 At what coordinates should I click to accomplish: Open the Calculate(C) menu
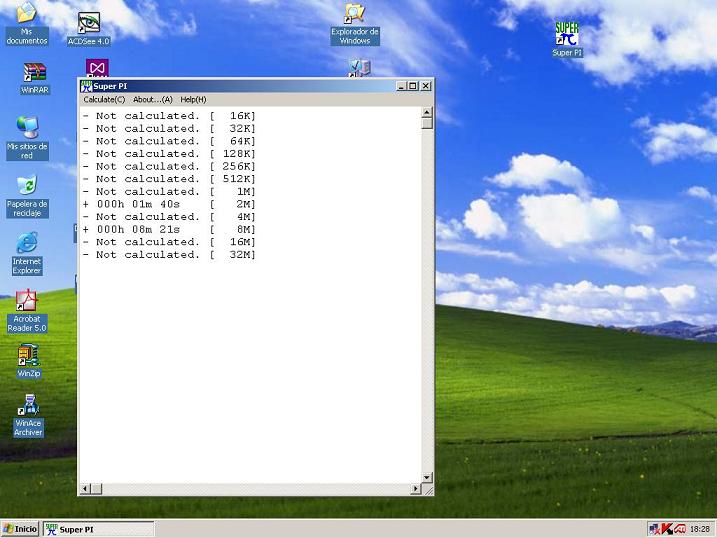[x=104, y=100]
